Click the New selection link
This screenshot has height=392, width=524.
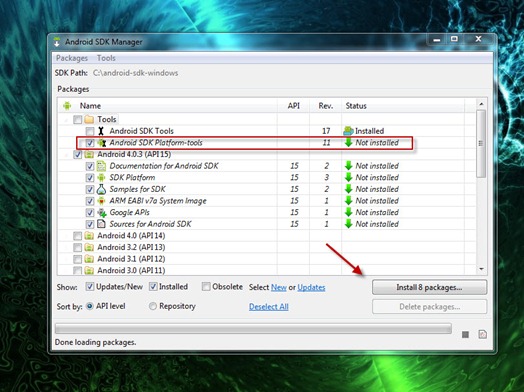point(279,287)
